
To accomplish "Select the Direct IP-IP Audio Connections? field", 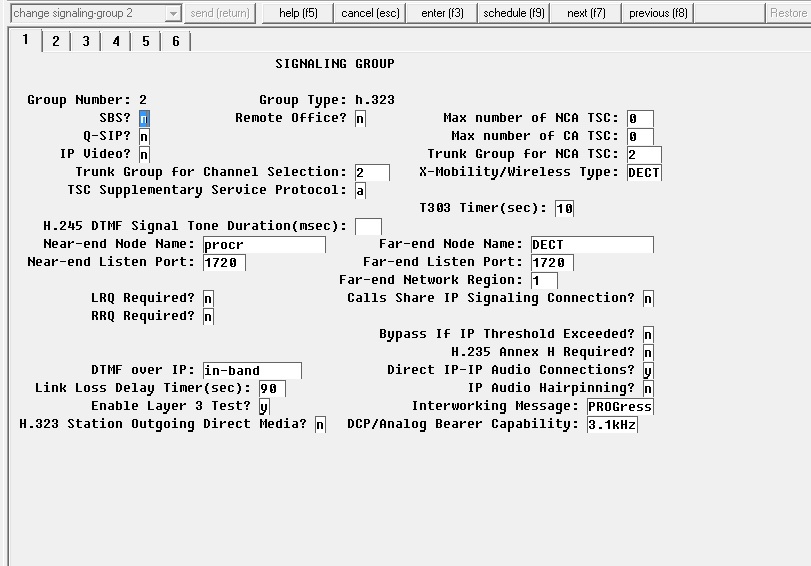I will pos(648,370).
